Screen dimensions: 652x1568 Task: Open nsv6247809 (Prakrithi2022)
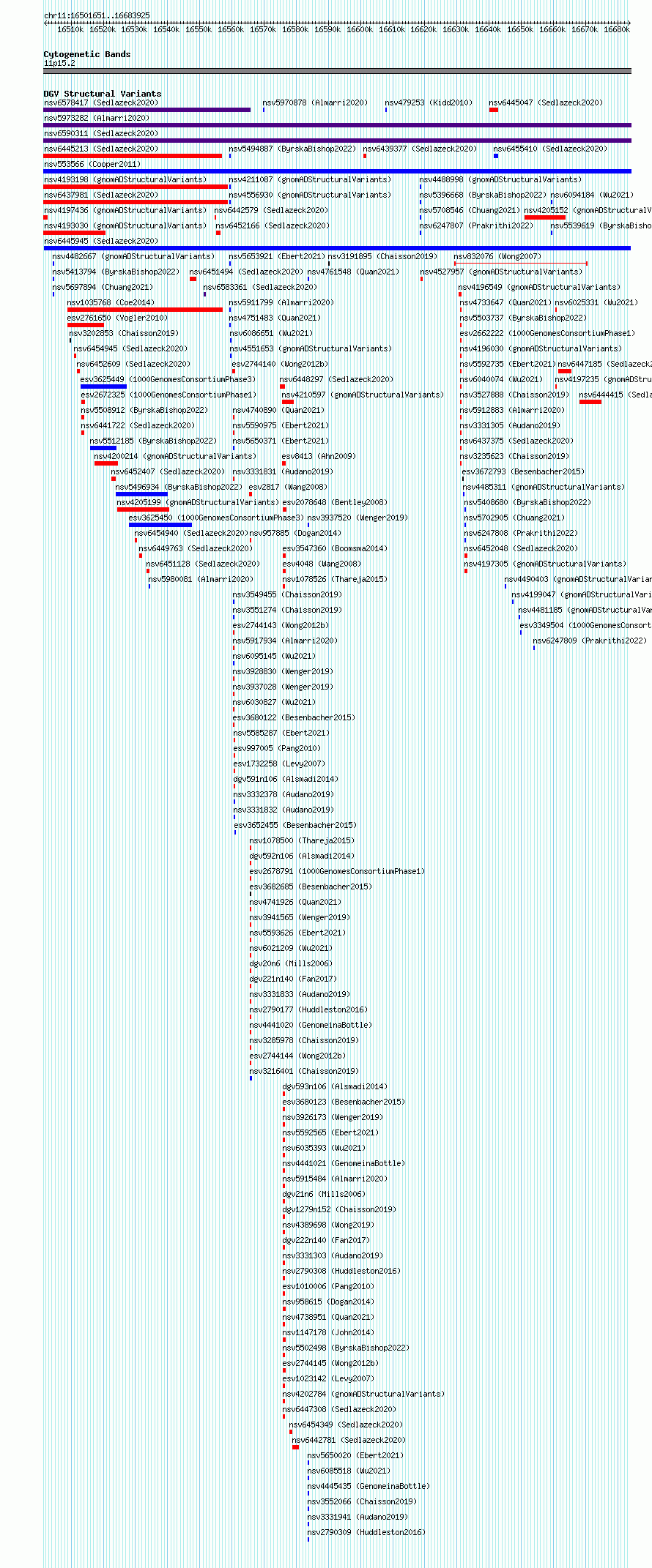(x=590, y=641)
